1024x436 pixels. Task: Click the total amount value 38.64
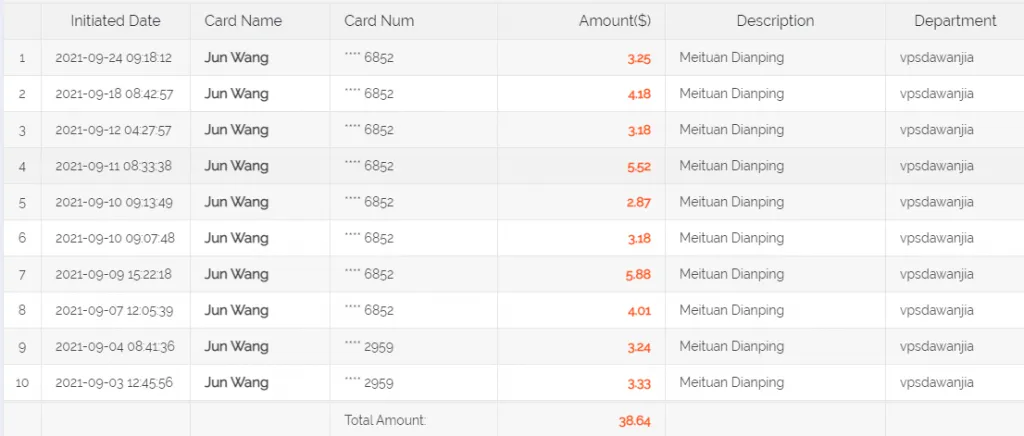click(634, 421)
